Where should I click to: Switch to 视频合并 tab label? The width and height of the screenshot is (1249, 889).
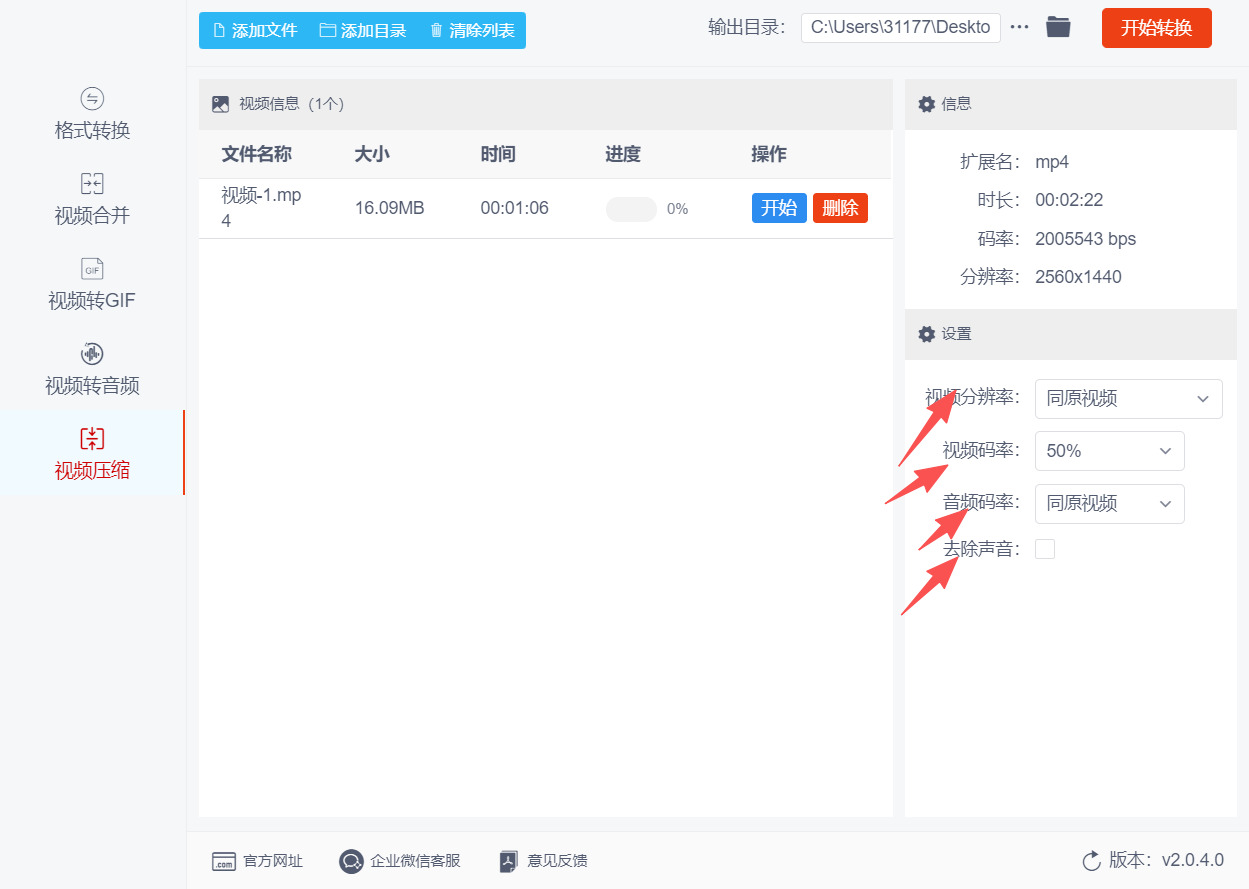pos(92,216)
